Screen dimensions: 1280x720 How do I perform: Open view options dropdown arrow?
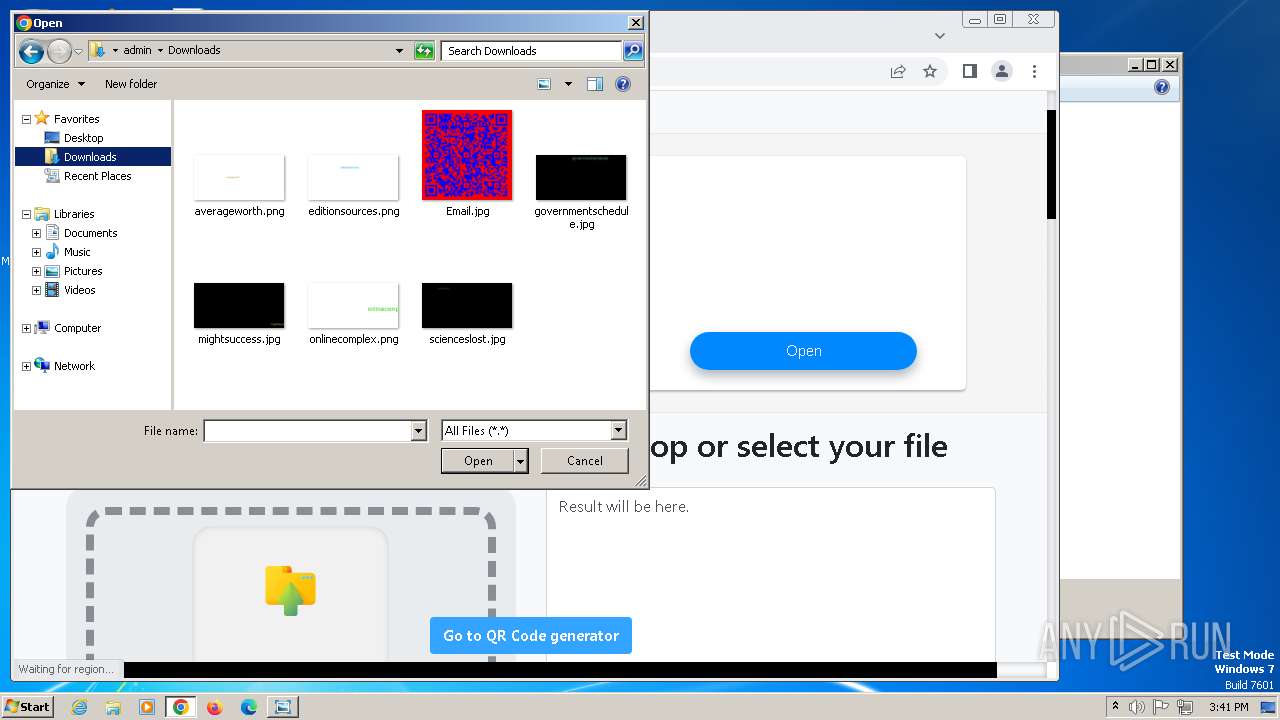tap(568, 84)
